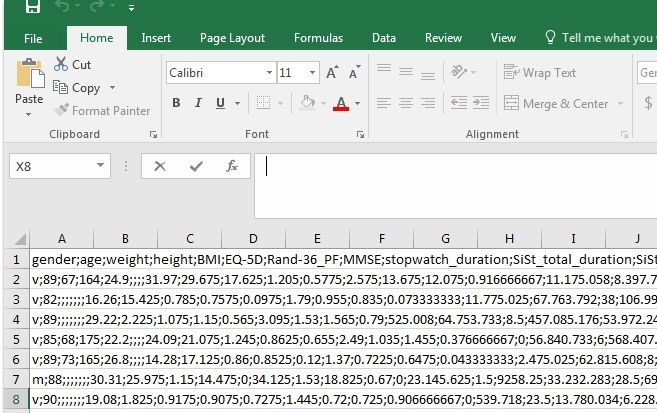Switch to the Page Layout tab
The image size is (657, 413).
tap(232, 38)
